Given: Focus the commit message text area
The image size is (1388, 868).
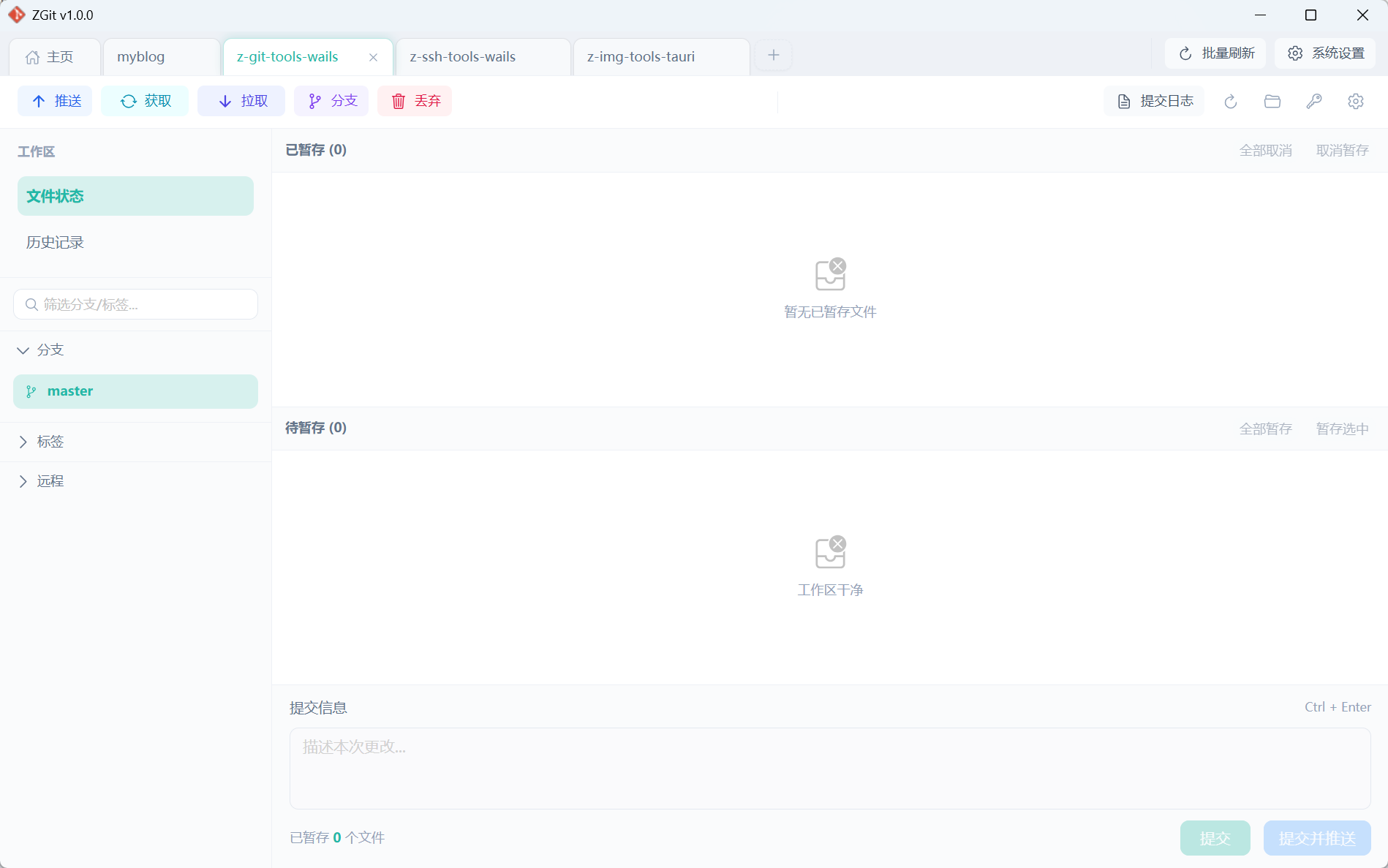Looking at the screenshot, I should point(830,769).
